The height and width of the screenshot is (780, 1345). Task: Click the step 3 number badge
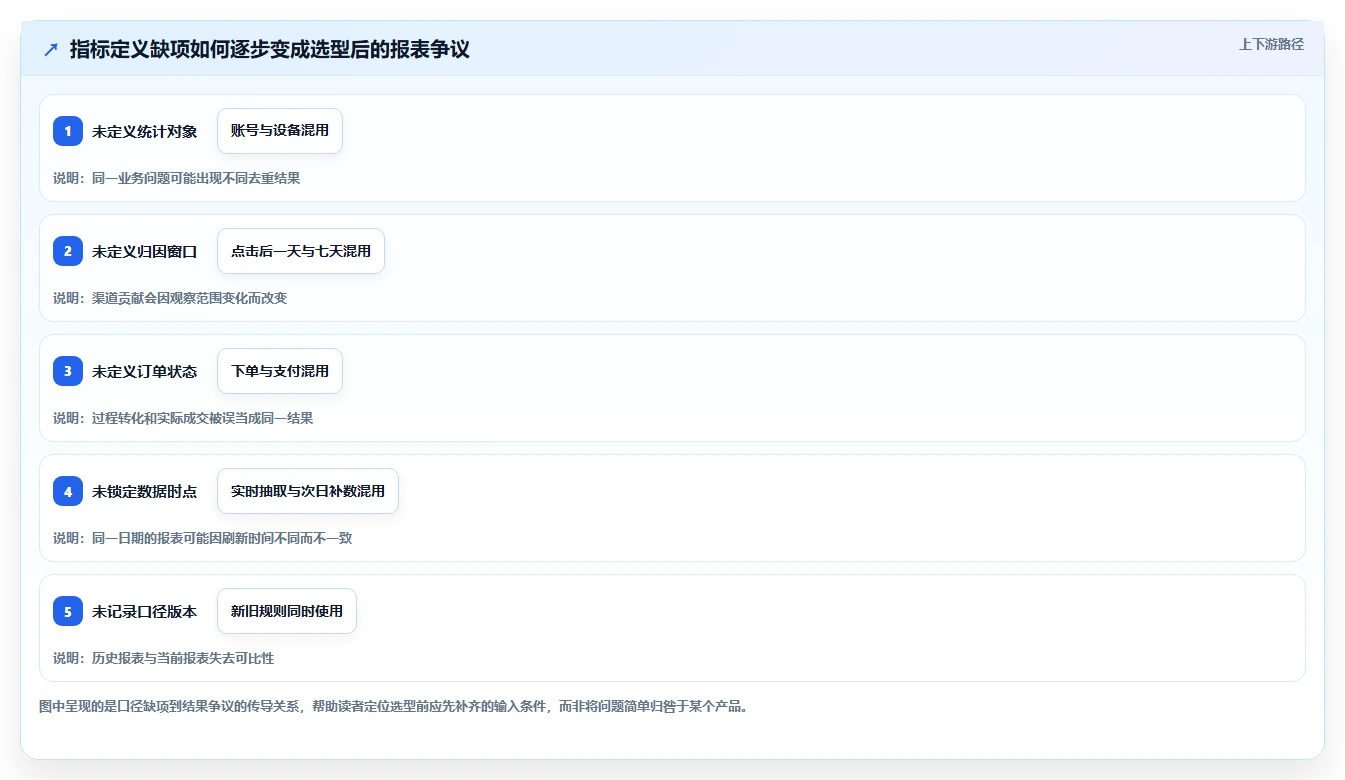68,371
